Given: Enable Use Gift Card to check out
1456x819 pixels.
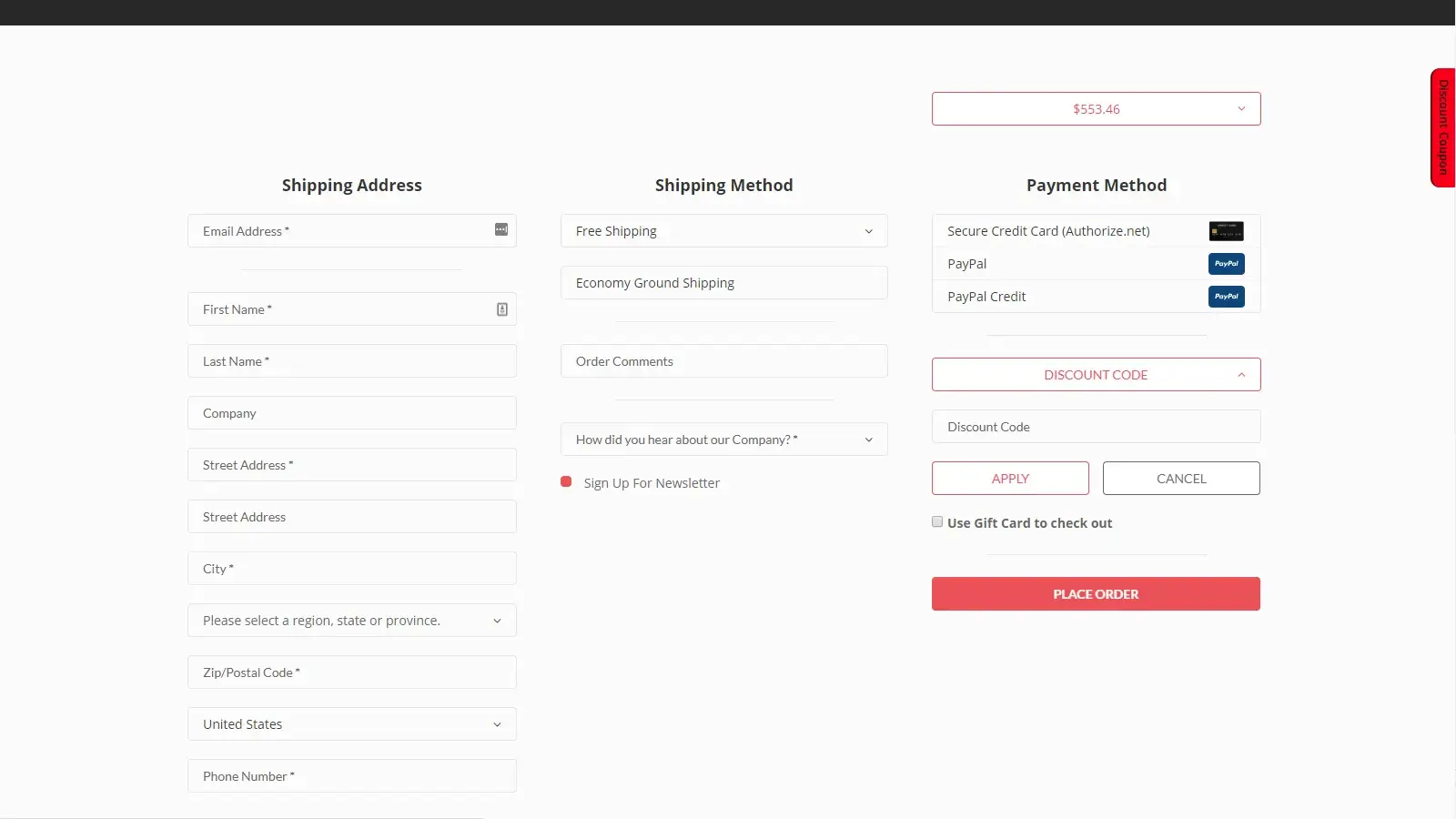Looking at the screenshot, I should click(x=937, y=521).
